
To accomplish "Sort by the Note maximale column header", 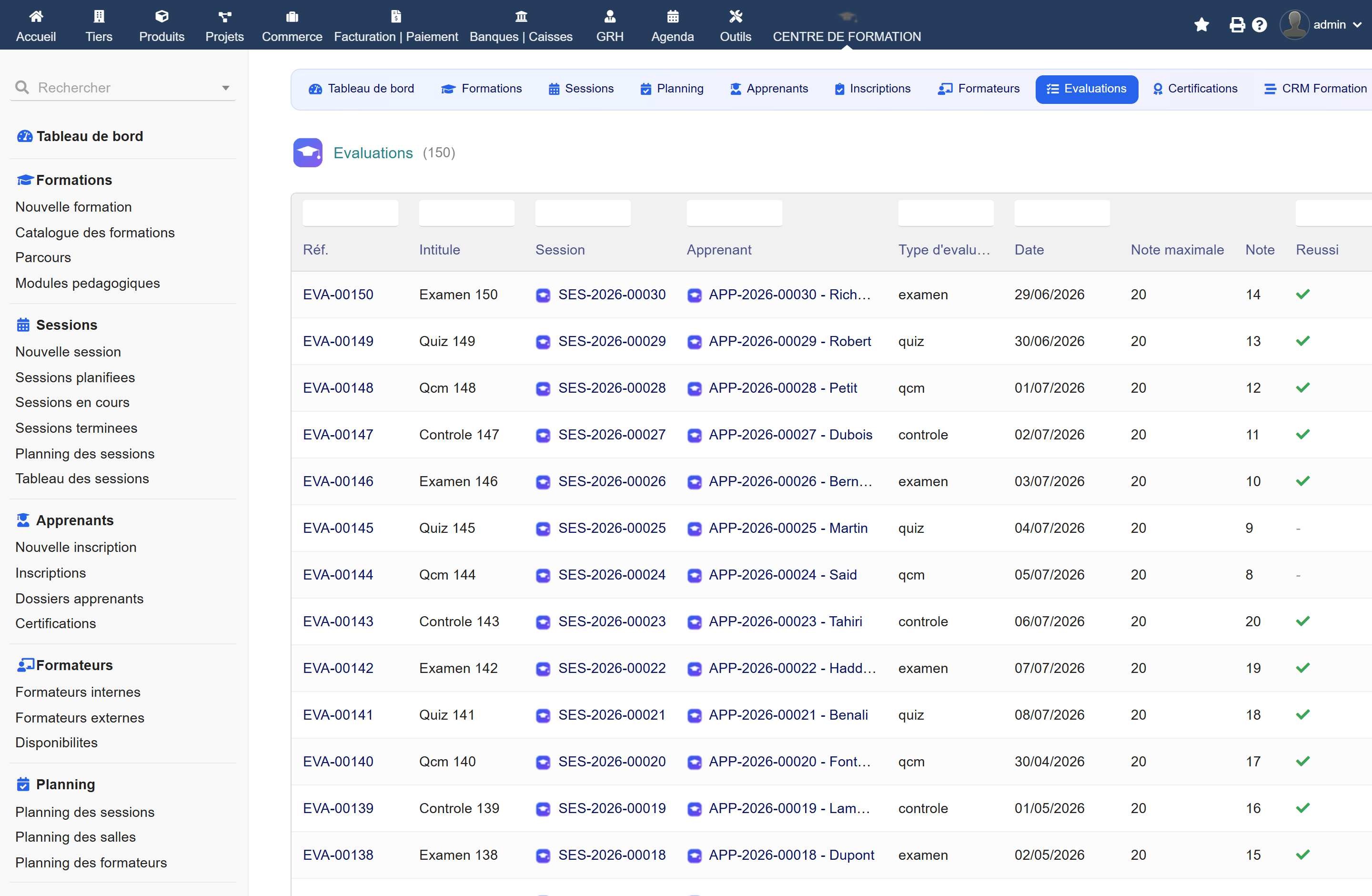I will pyautogui.click(x=1177, y=250).
